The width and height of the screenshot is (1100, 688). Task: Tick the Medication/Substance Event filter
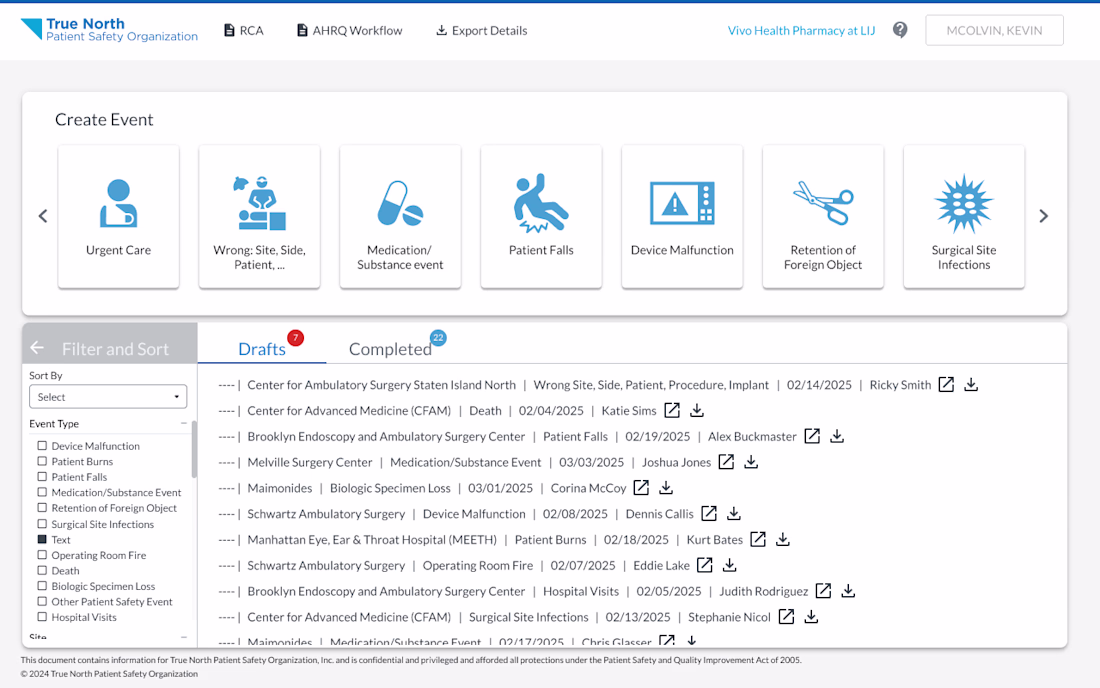point(42,492)
